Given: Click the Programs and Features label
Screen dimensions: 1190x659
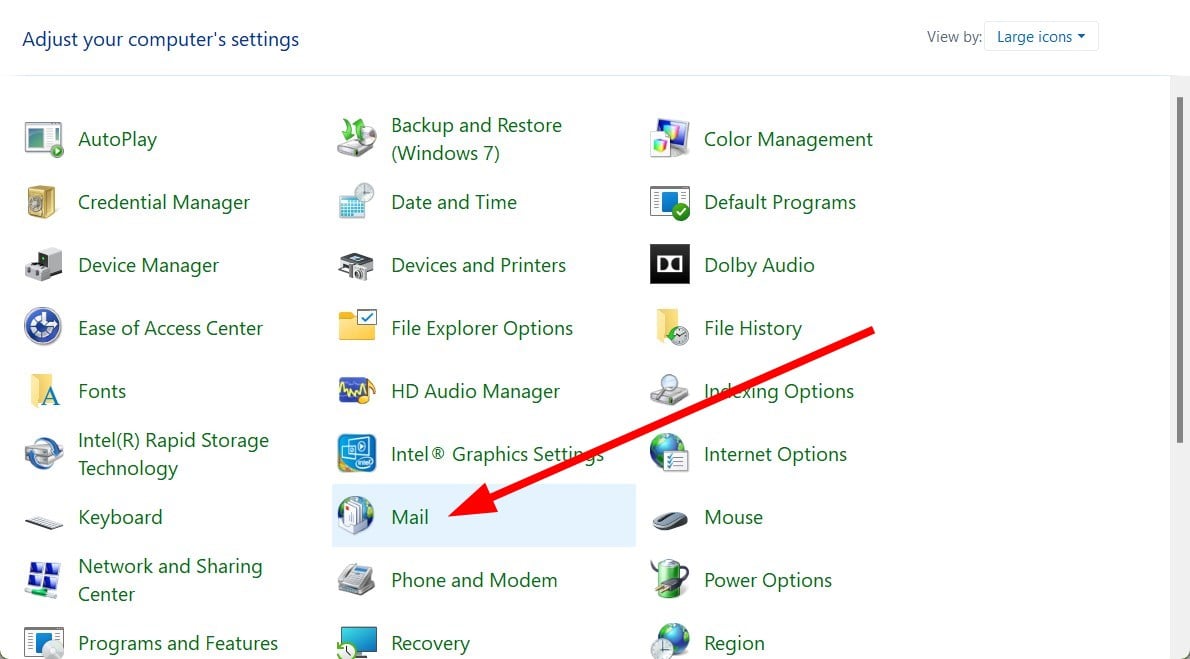Looking at the screenshot, I should (178, 643).
